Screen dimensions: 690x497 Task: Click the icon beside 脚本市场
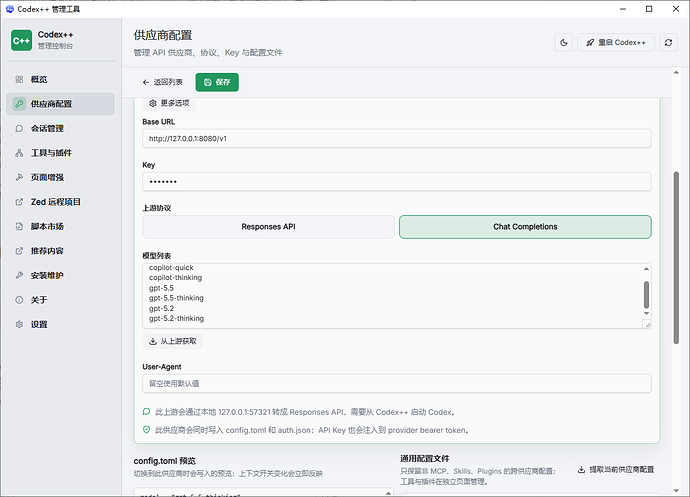(x=19, y=226)
